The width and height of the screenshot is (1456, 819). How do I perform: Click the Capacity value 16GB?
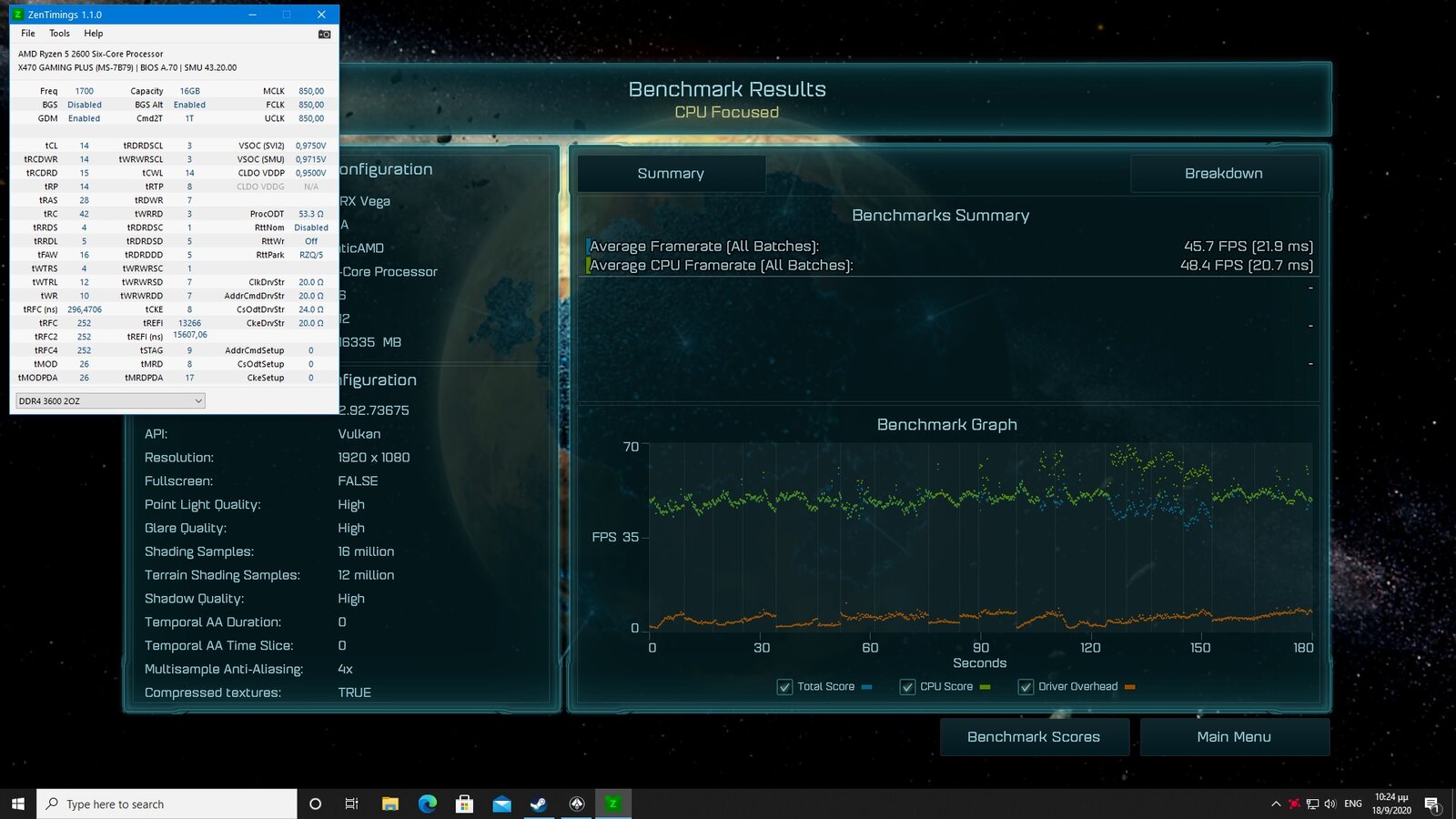coord(190,91)
